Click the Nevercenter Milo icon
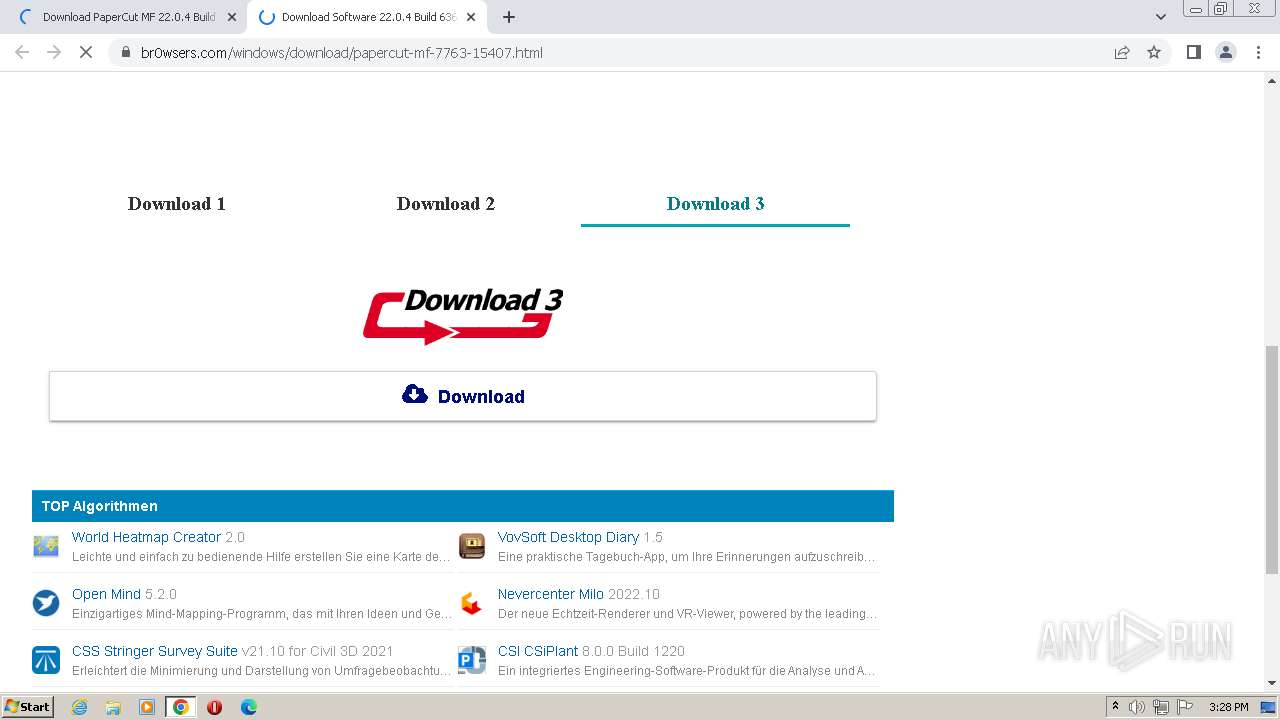This screenshot has height=720, width=1280. [472, 603]
